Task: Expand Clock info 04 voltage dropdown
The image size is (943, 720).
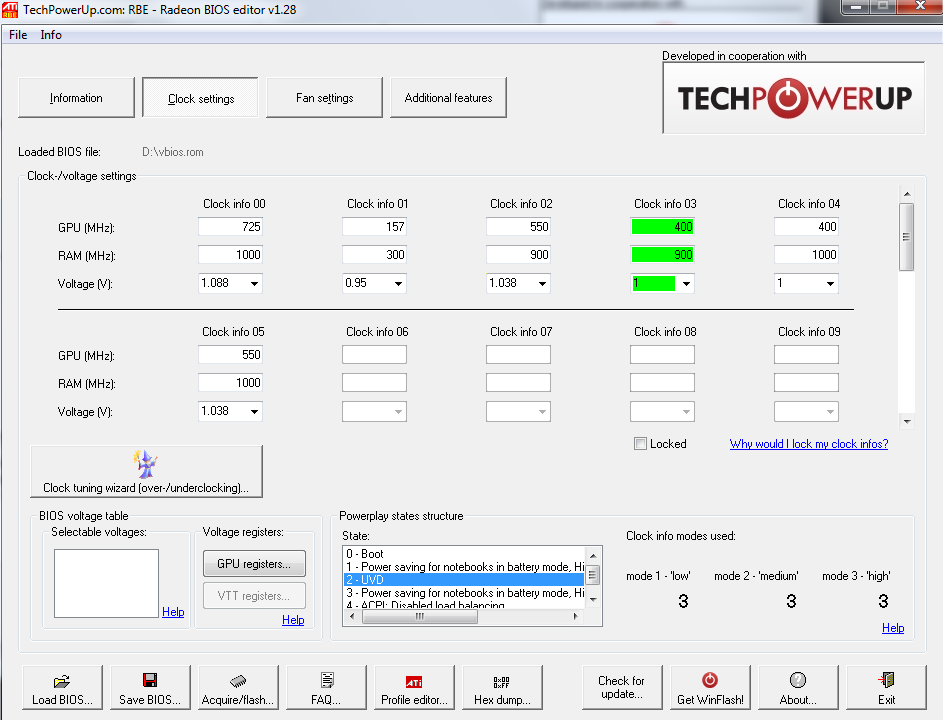Action: tap(830, 284)
